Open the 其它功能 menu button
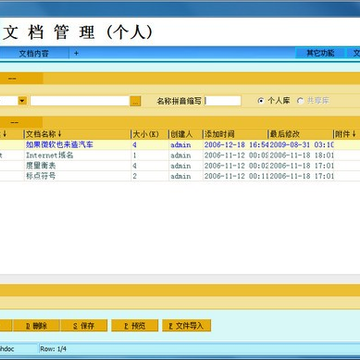 pyautogui.click(x=320, y=53)
